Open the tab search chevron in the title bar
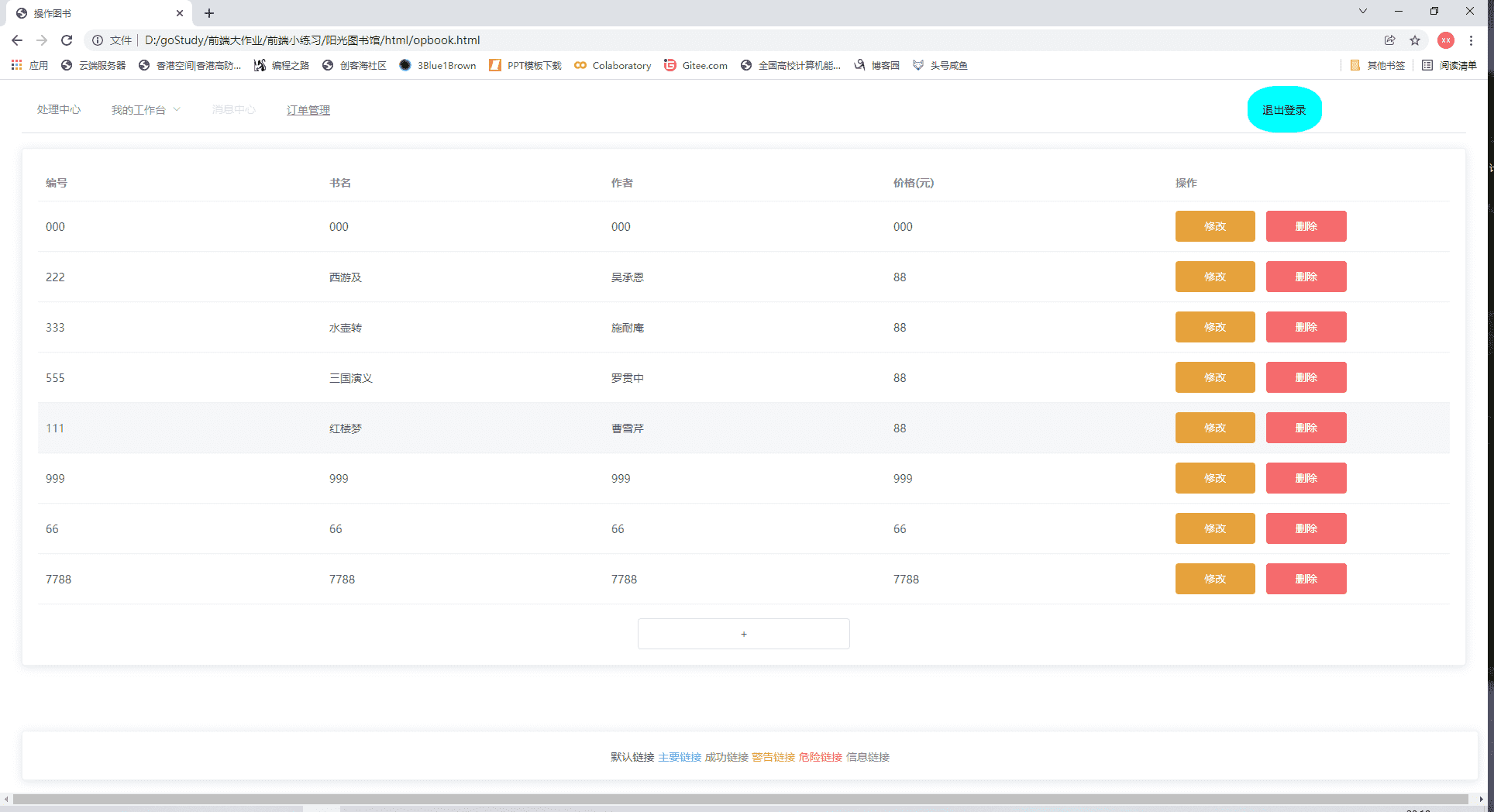The image size is (1494, 812). pyautogui.click(x=1363, y=11)
